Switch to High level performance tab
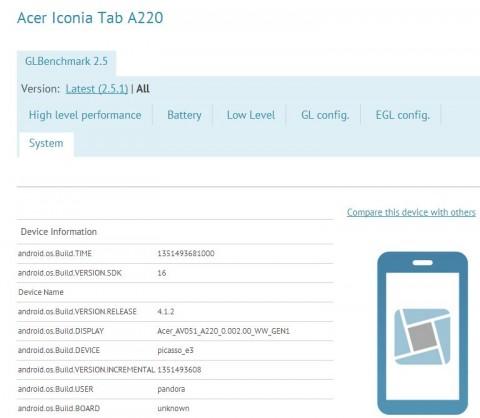This screenshot has height=418, width=480. point(85,115)
